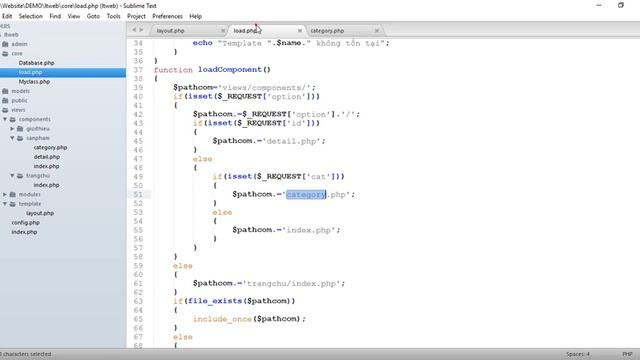Click file_exists on line 63
The width and height of the screenshot is (640, 360).
215,301
